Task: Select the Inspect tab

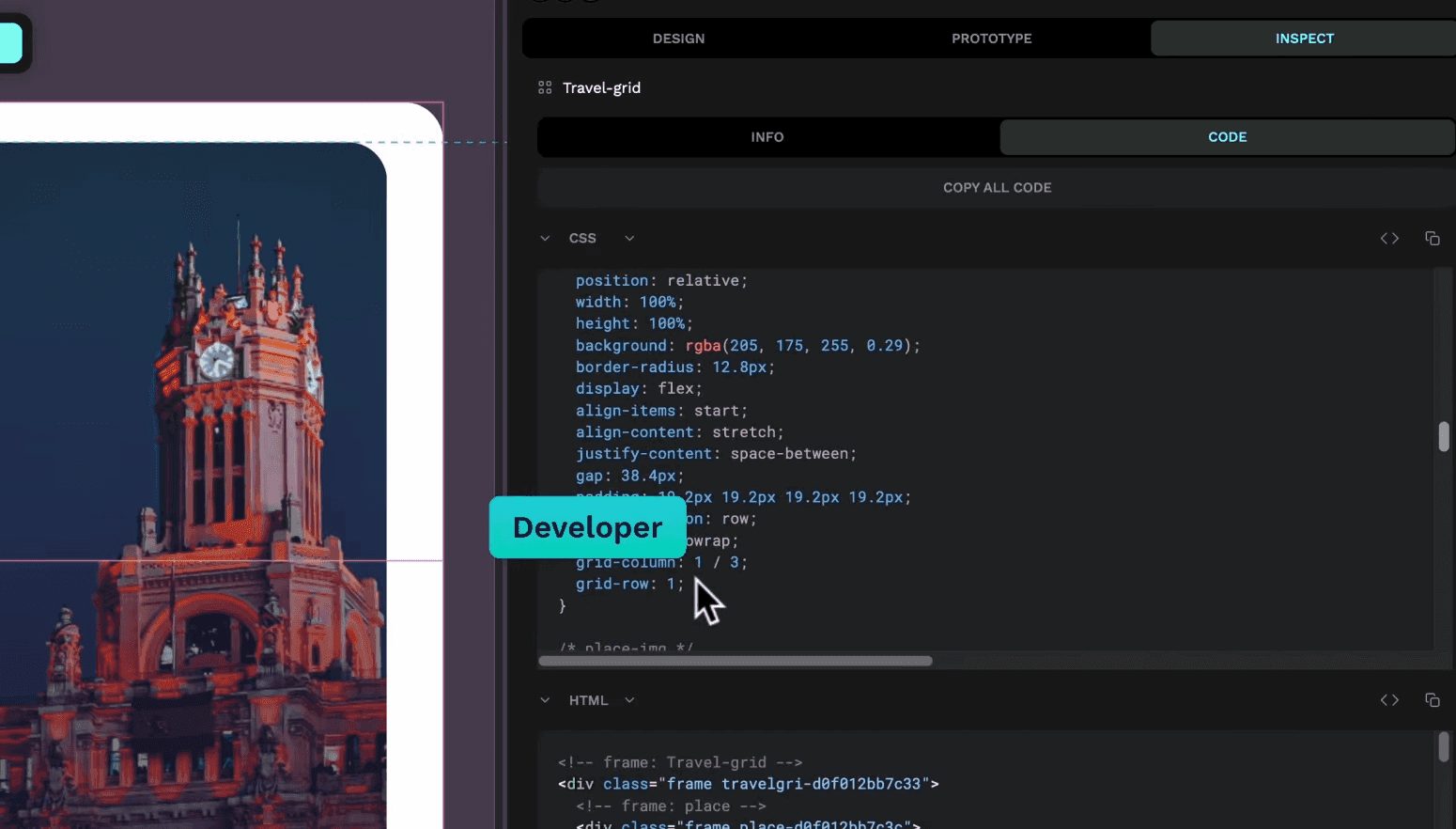Action: (x=1304, y=39)
